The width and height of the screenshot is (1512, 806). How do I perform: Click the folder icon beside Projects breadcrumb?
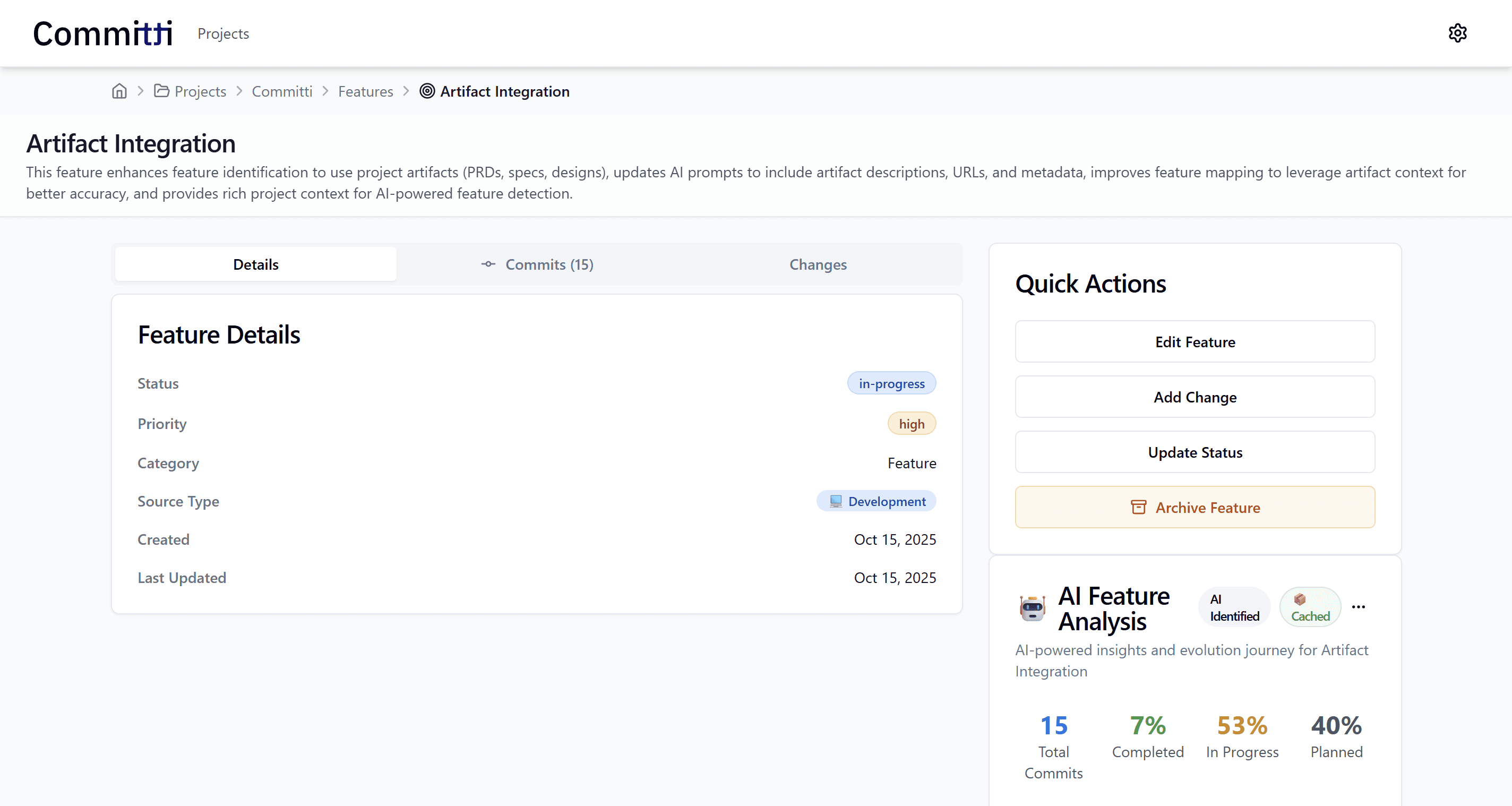[x=161, y=91]
